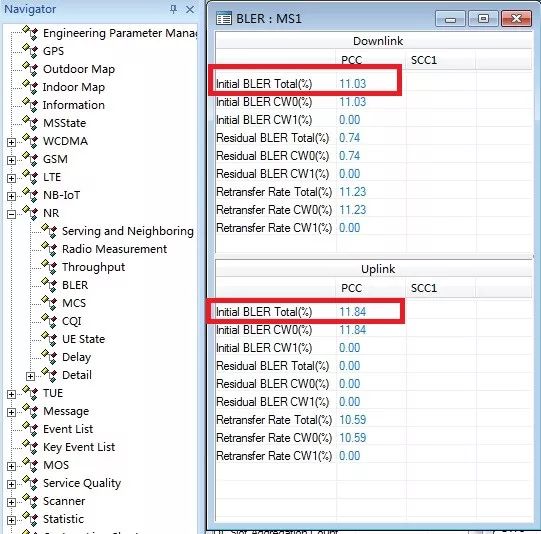Open Radio Measurement under NR

114,249
